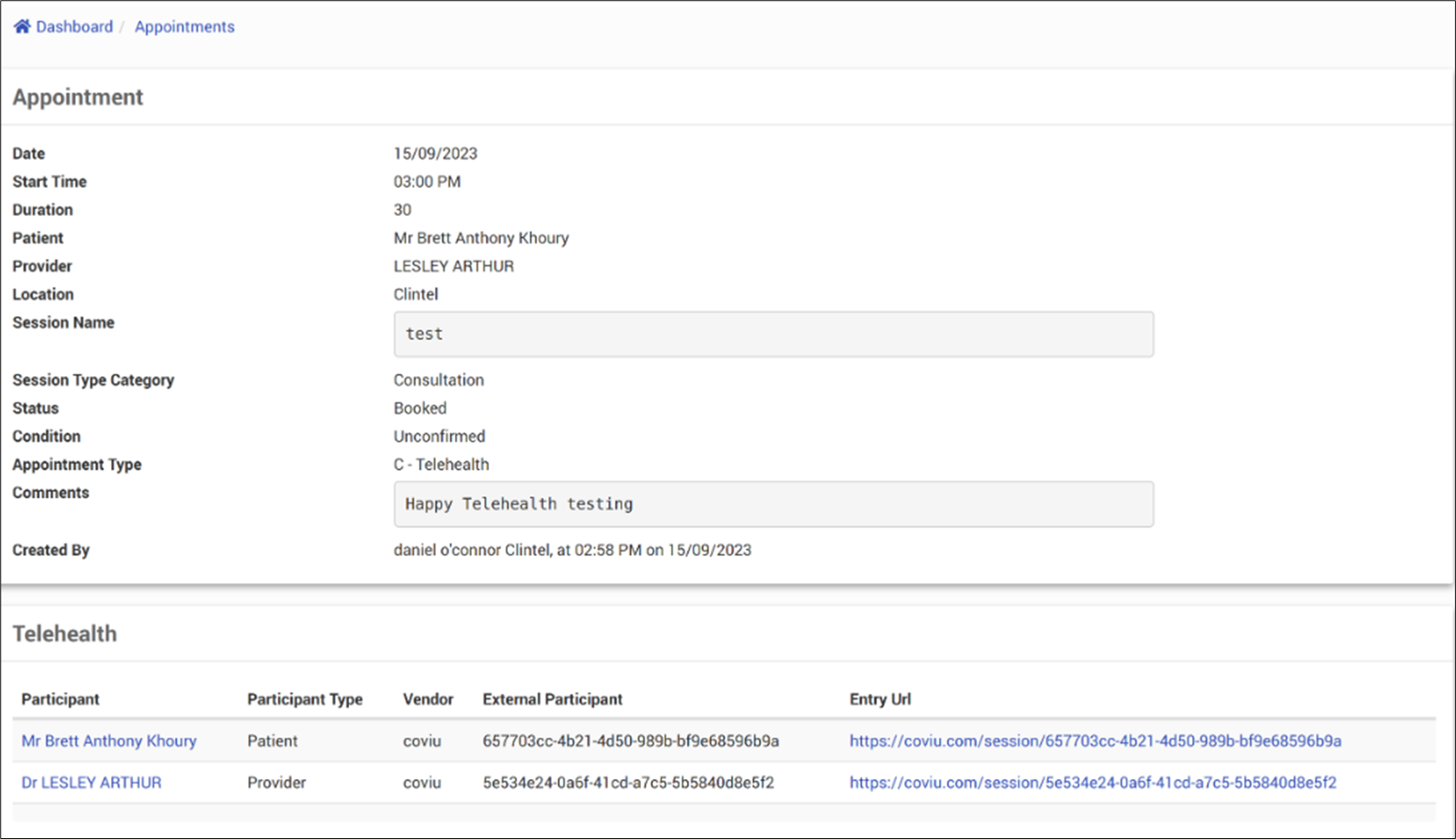This screenshot has height=839, width=1456.
Task: Go to the Appointments breadcrumb link
Action: click(184, 26)
